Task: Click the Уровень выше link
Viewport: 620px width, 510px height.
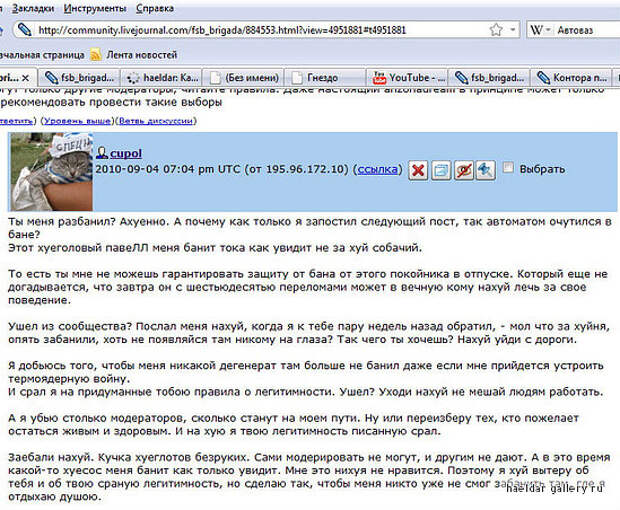Action: [77, 121]
